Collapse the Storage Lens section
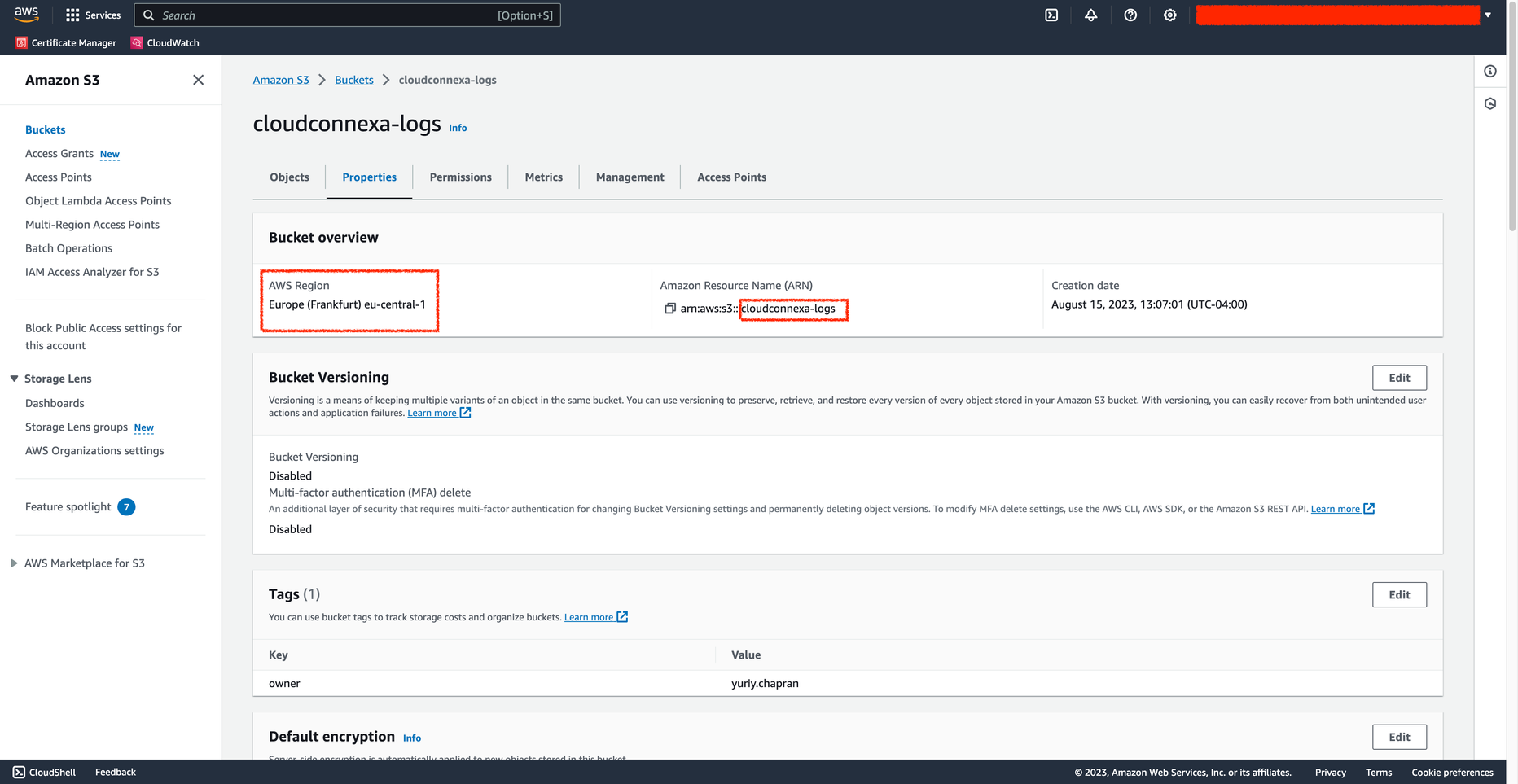Screen dimensions: 1518x784 12,378
